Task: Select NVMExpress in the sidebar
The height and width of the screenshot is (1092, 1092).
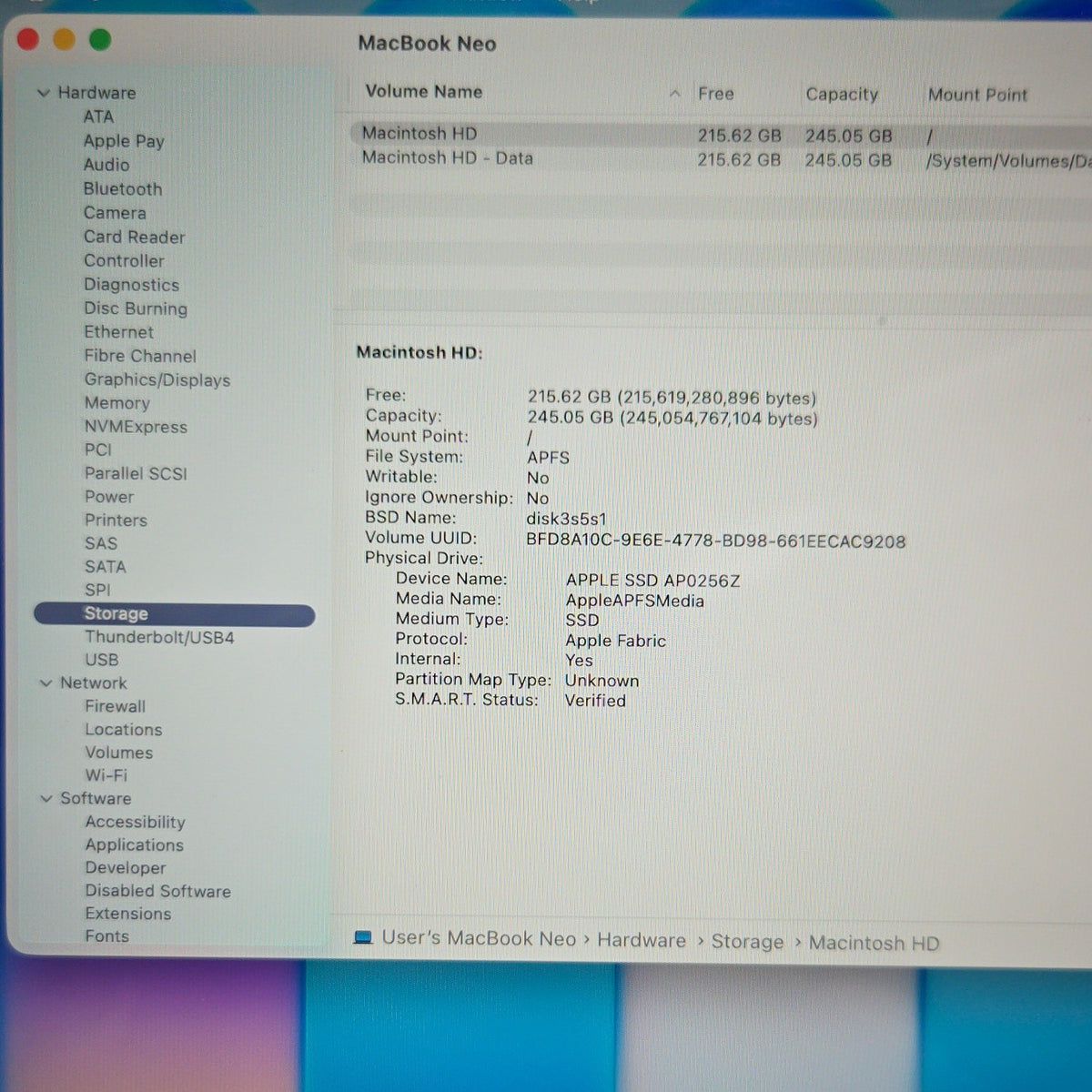Action: click(136, 427)
